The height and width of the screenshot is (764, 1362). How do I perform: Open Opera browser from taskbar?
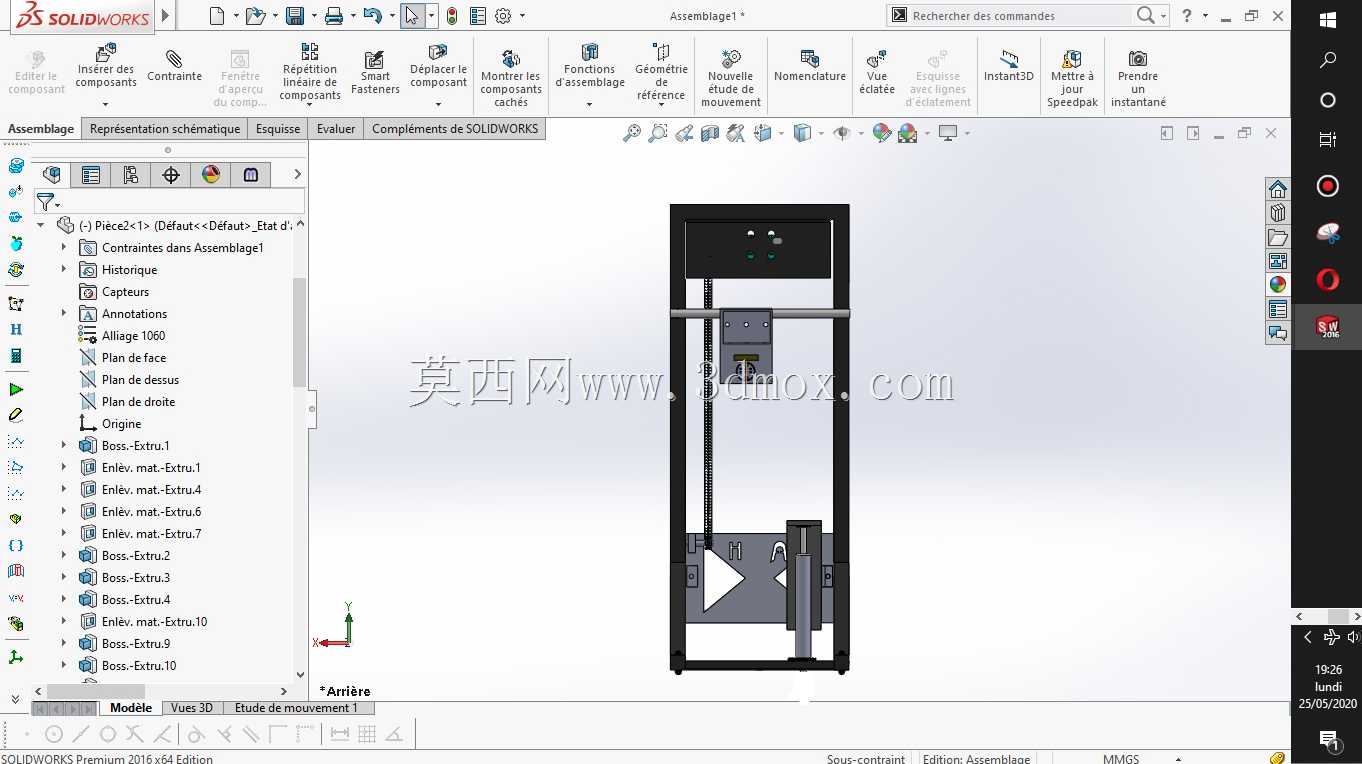coord(1327,280)
